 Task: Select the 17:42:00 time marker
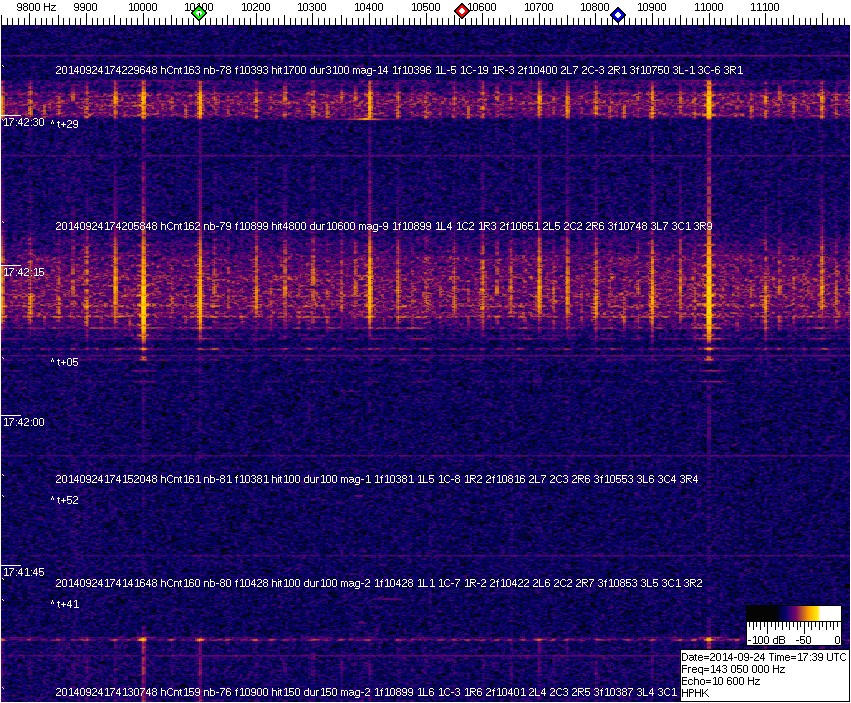[24, 422]
